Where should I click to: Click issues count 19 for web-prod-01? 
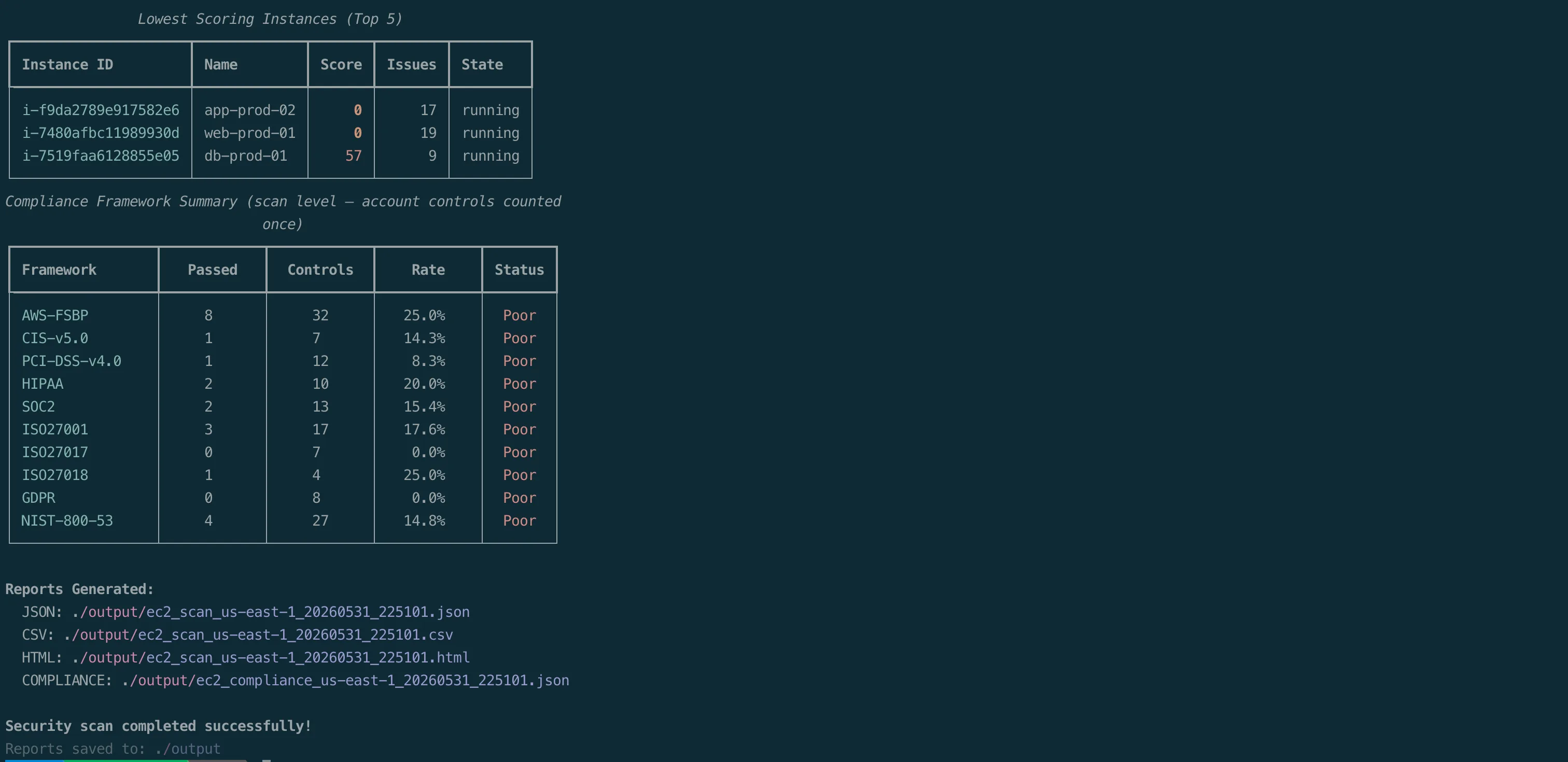(428, 133)
